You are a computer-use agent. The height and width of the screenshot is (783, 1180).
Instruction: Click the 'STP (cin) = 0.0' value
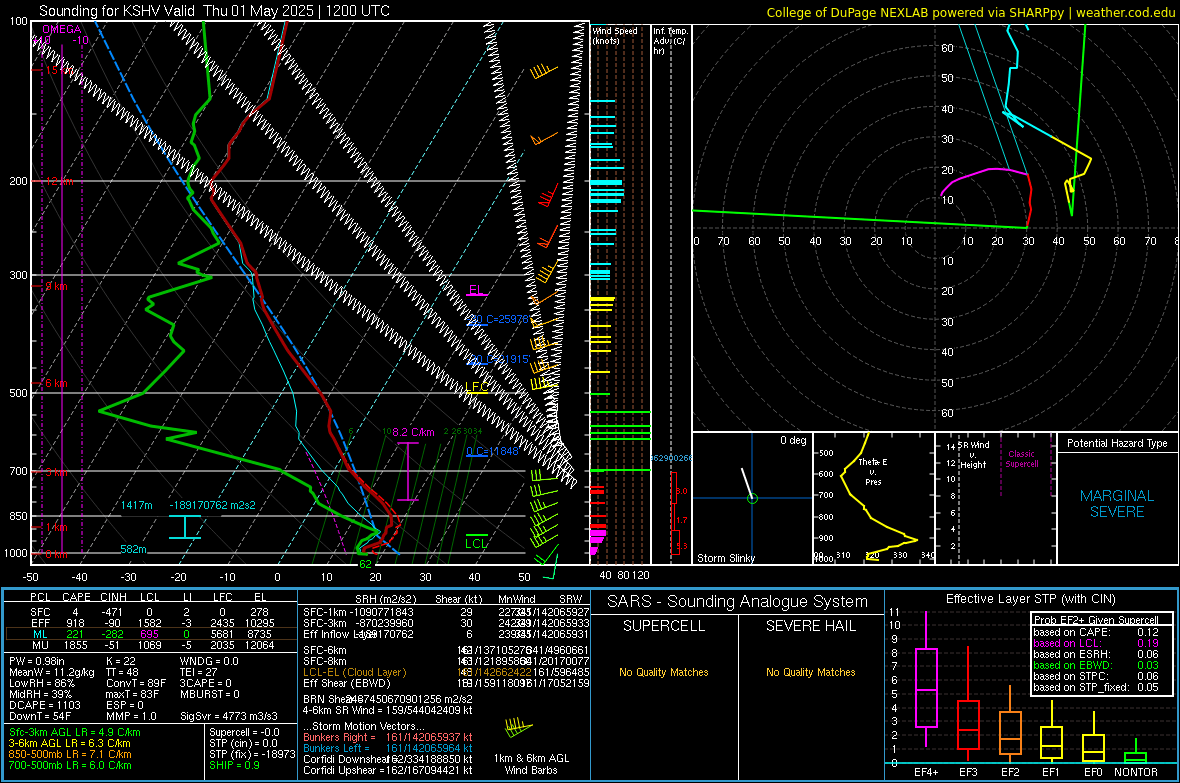coord(243,743)
